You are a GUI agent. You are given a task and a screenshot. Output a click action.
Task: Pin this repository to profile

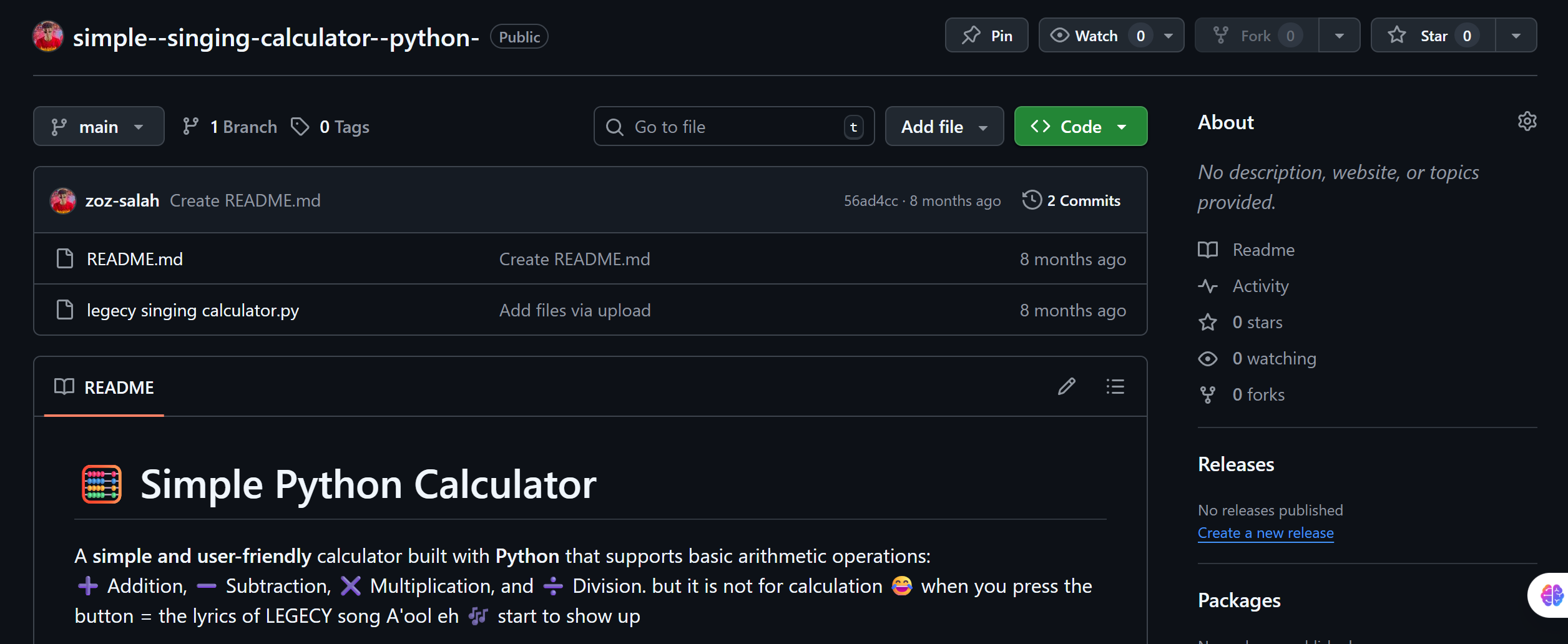pyautogui.click(x=987, y=36)
